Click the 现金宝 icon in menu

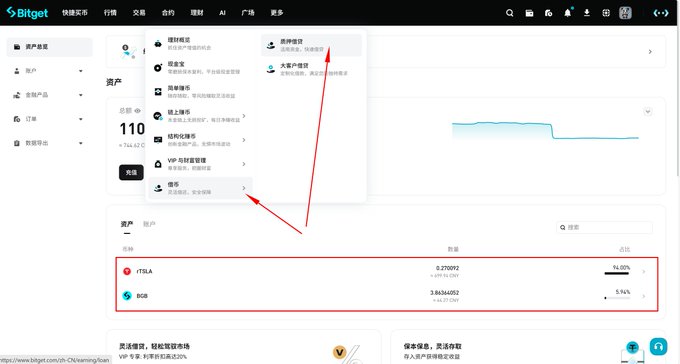(158, 68)
